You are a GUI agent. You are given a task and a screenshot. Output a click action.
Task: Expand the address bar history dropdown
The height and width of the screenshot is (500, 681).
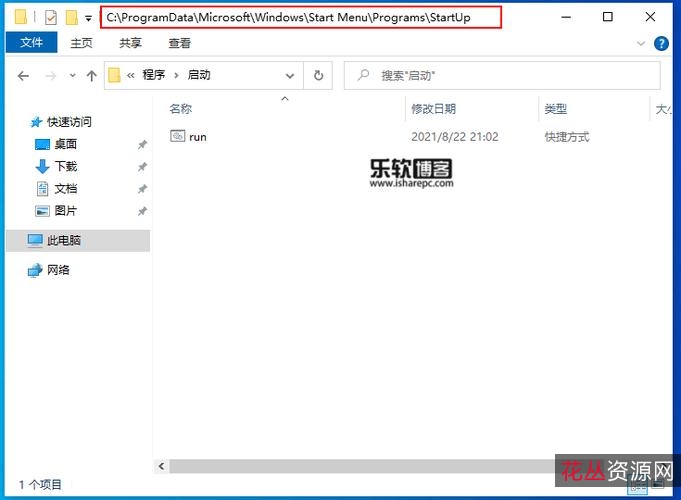(290, 76)
